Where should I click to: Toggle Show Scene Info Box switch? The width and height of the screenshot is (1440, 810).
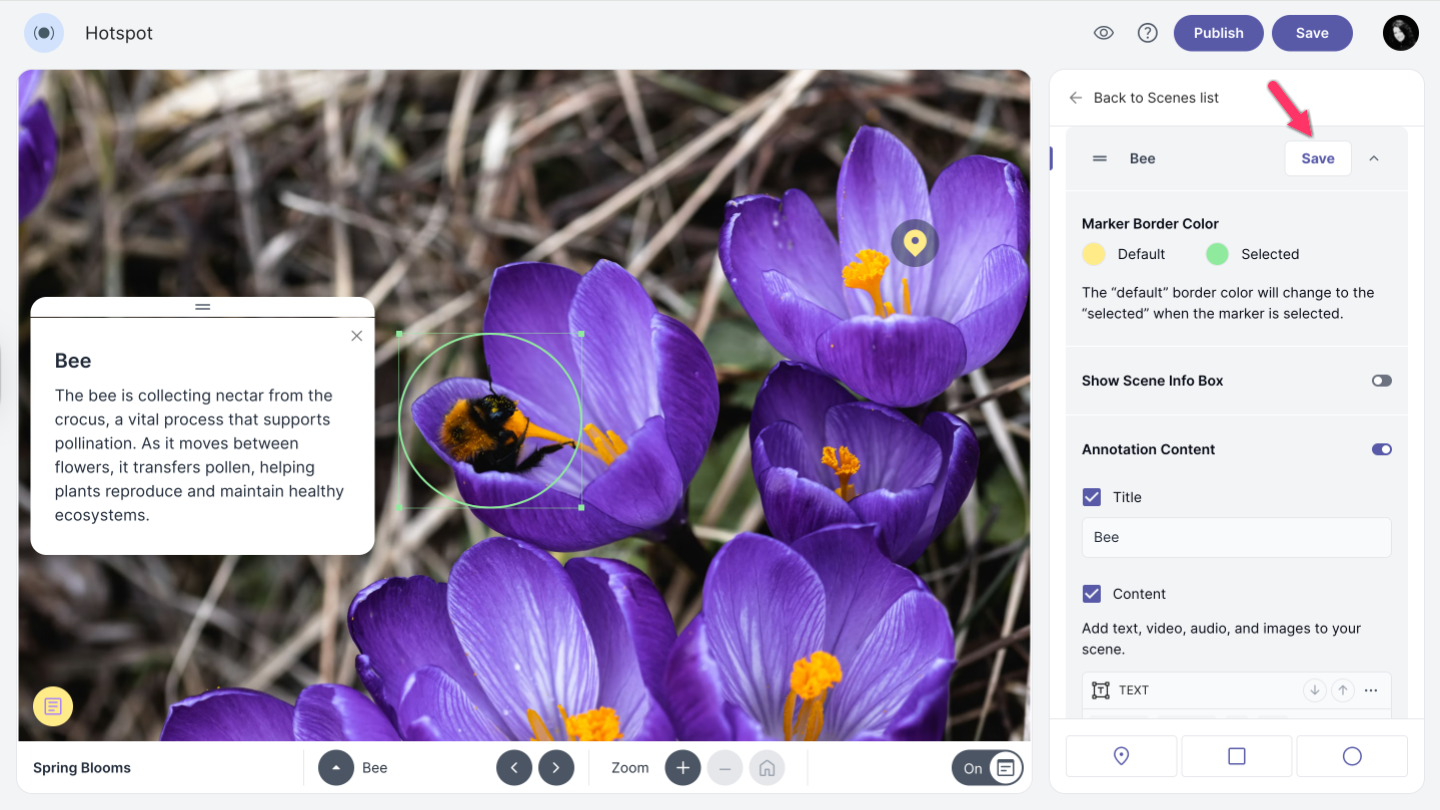[1381, 381]
